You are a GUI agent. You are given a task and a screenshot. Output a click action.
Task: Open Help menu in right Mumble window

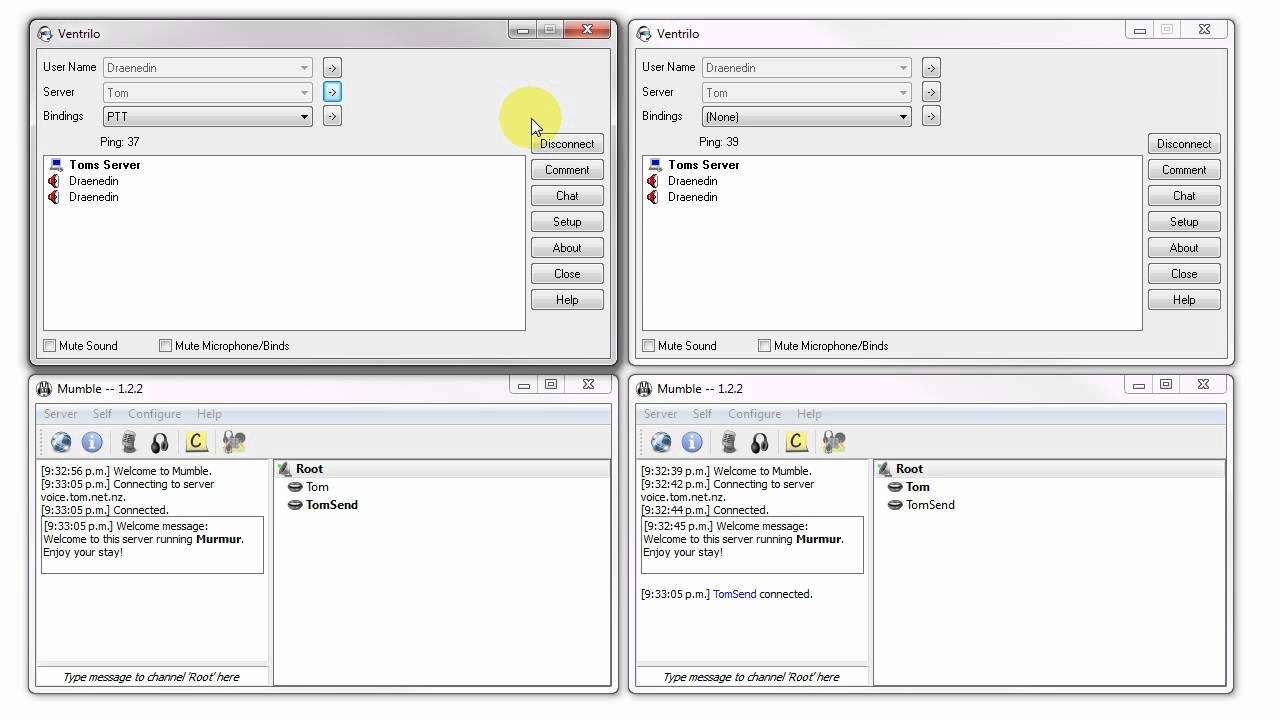(809, 414)
